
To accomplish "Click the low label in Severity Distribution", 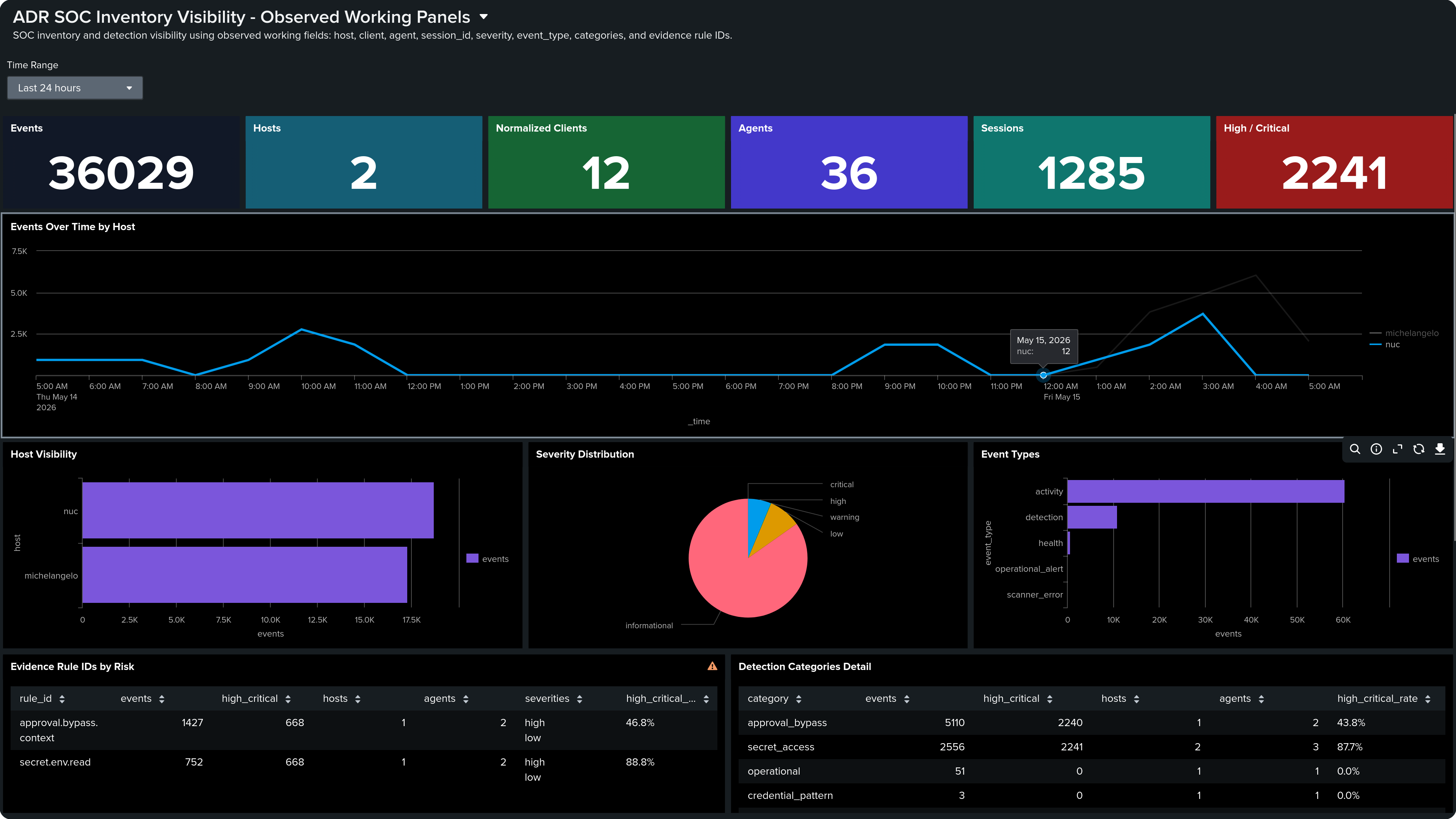I will (x=836, y=533).
